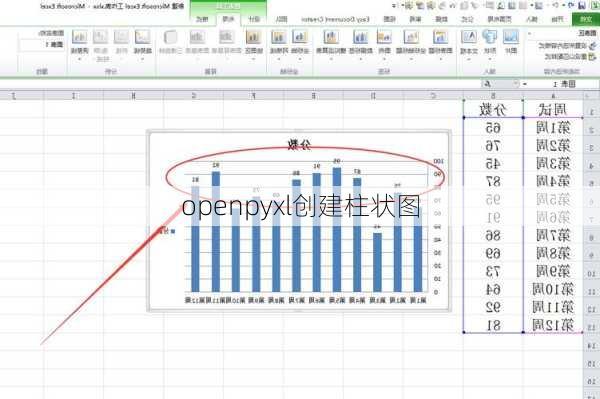Switch to chart tools 格式 (Format) tab
The height and width of the screenshot is (399, 600).
coord(202,19)
